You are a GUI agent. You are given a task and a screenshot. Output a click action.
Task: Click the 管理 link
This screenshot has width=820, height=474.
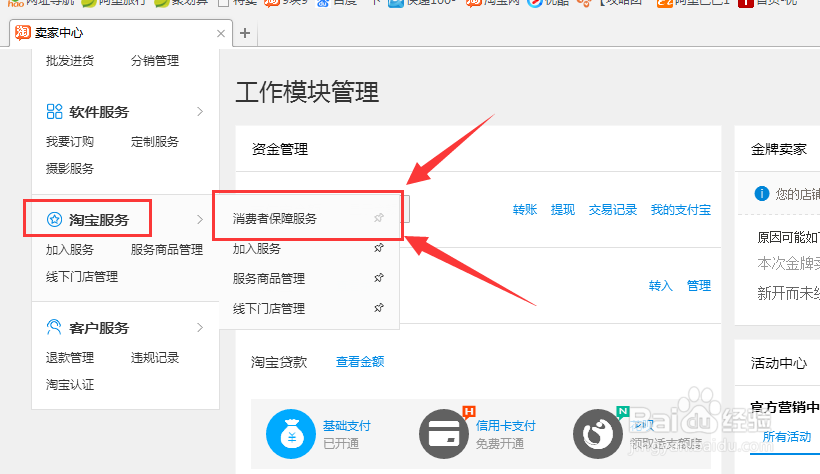(699, 286)
